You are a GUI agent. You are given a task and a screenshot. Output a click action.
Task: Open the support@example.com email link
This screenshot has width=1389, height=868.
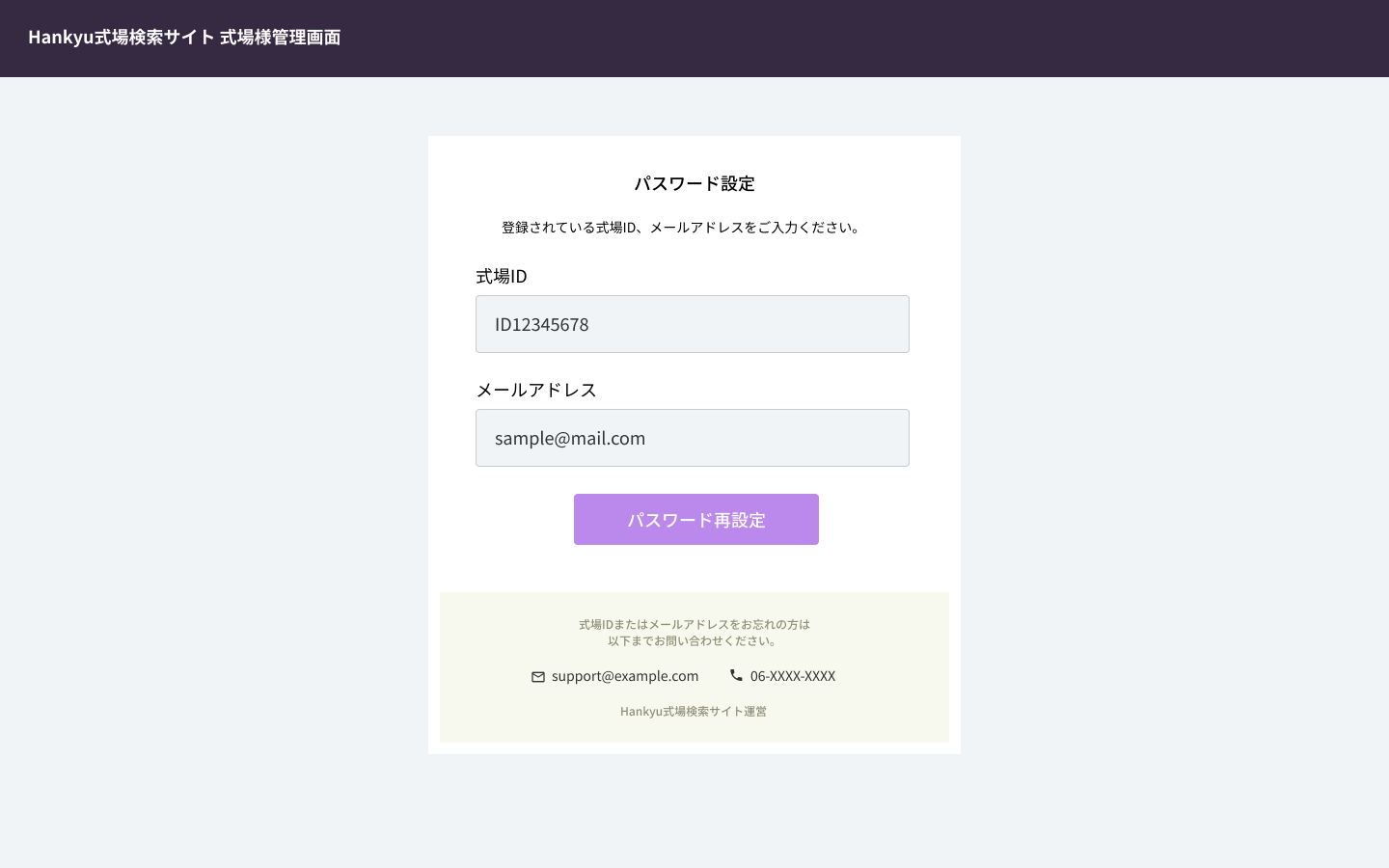[624, 676]
